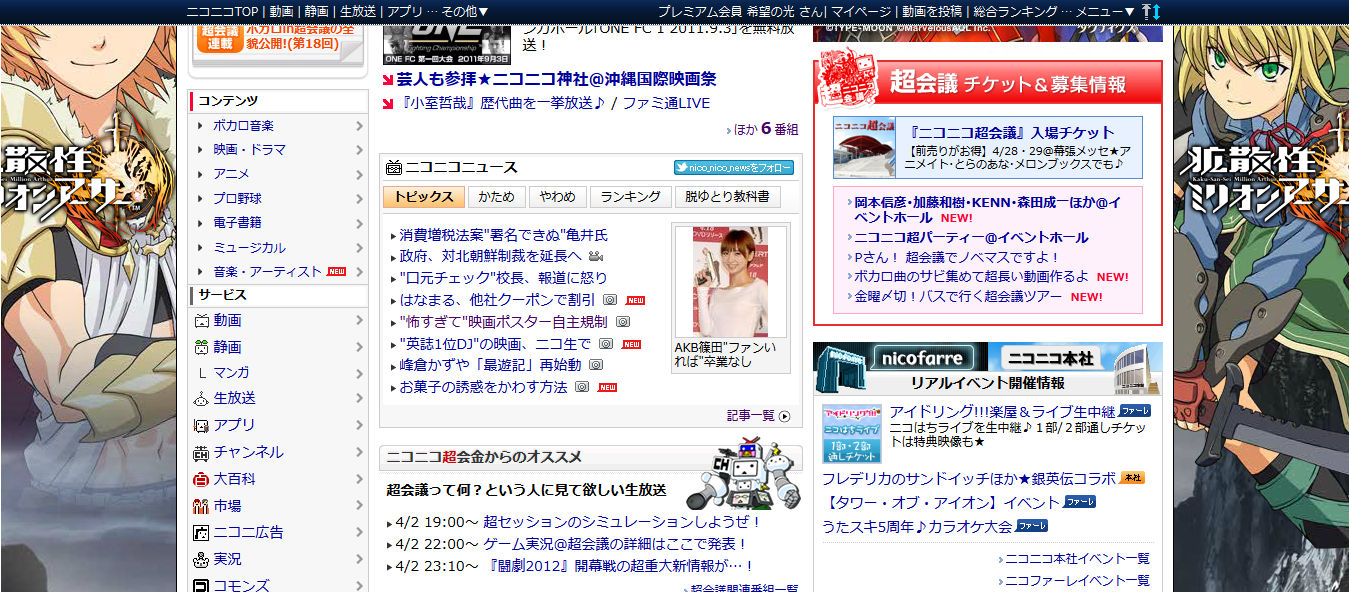Expand the 音楽・アーティスト row chevron

coord(359,272)
